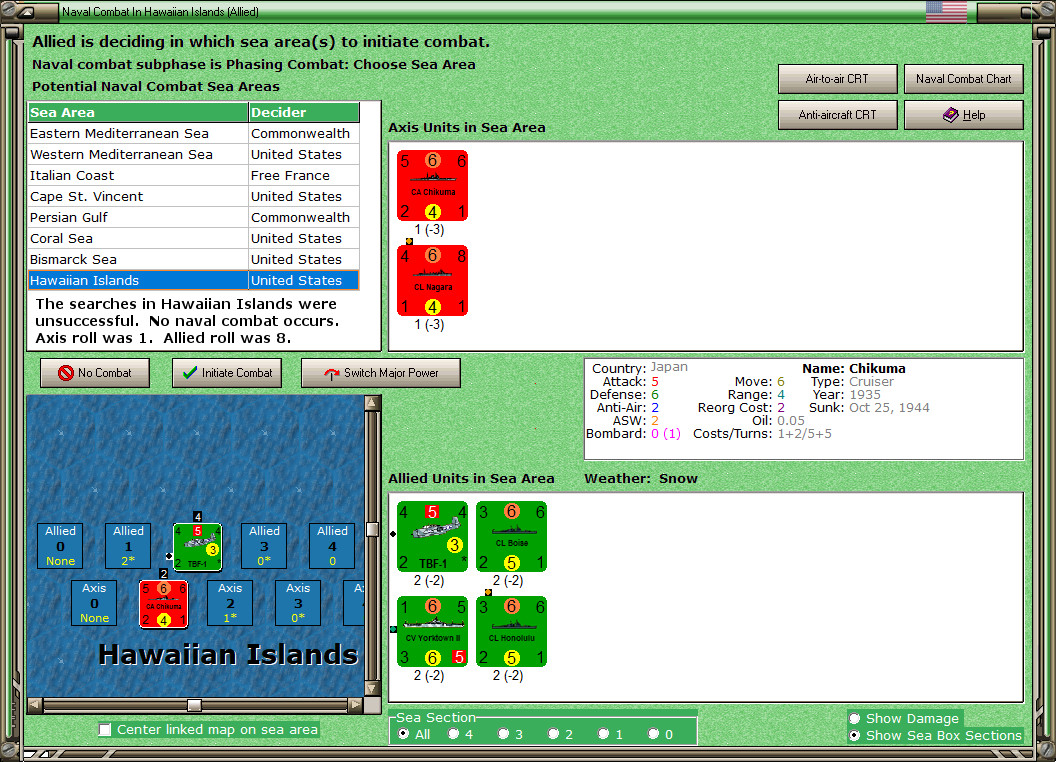Click the US flag icon in title bar
The height and width of the screenshot is (762, 1056).
(x=946, y=11)
